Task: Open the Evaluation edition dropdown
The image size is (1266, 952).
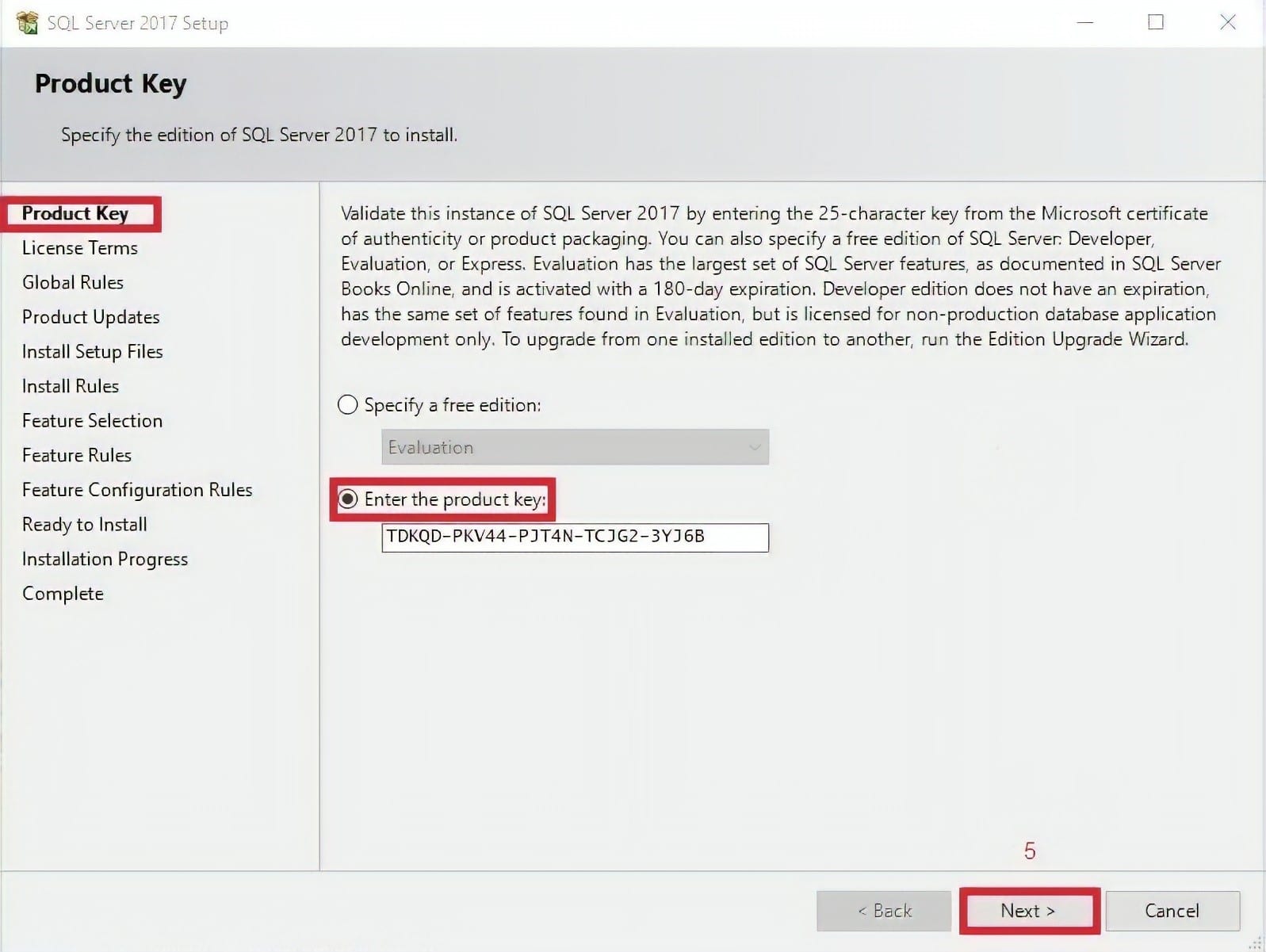Action: [575, 447]
